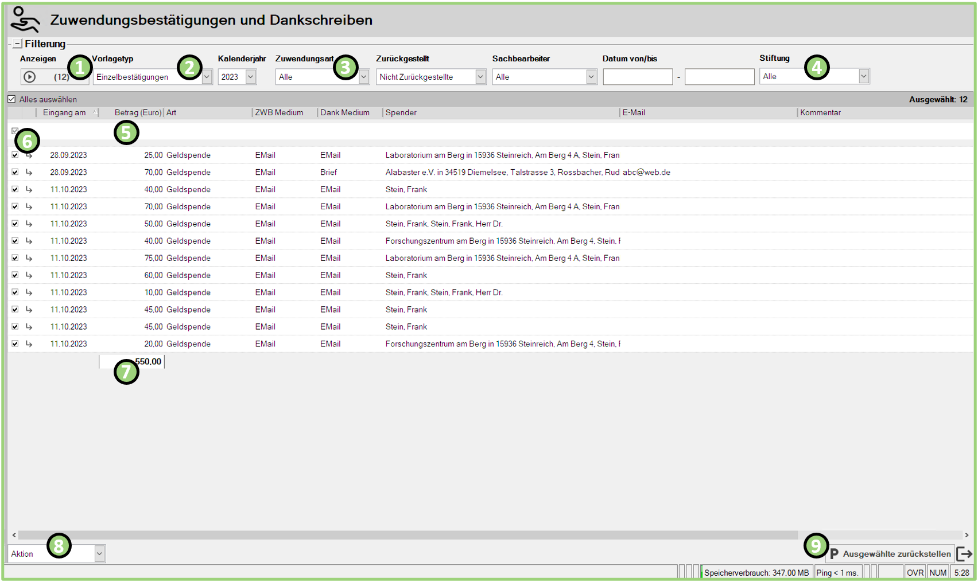Click arrow icon in the 10,00 donation row

click(x=29, y=292)
